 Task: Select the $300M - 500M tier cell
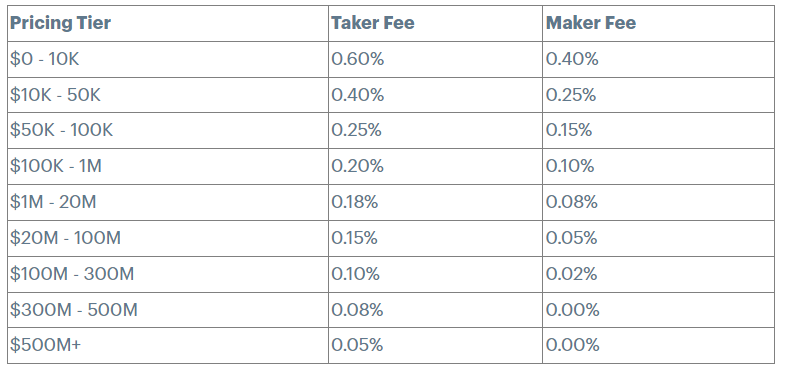(x=168, y=310)
